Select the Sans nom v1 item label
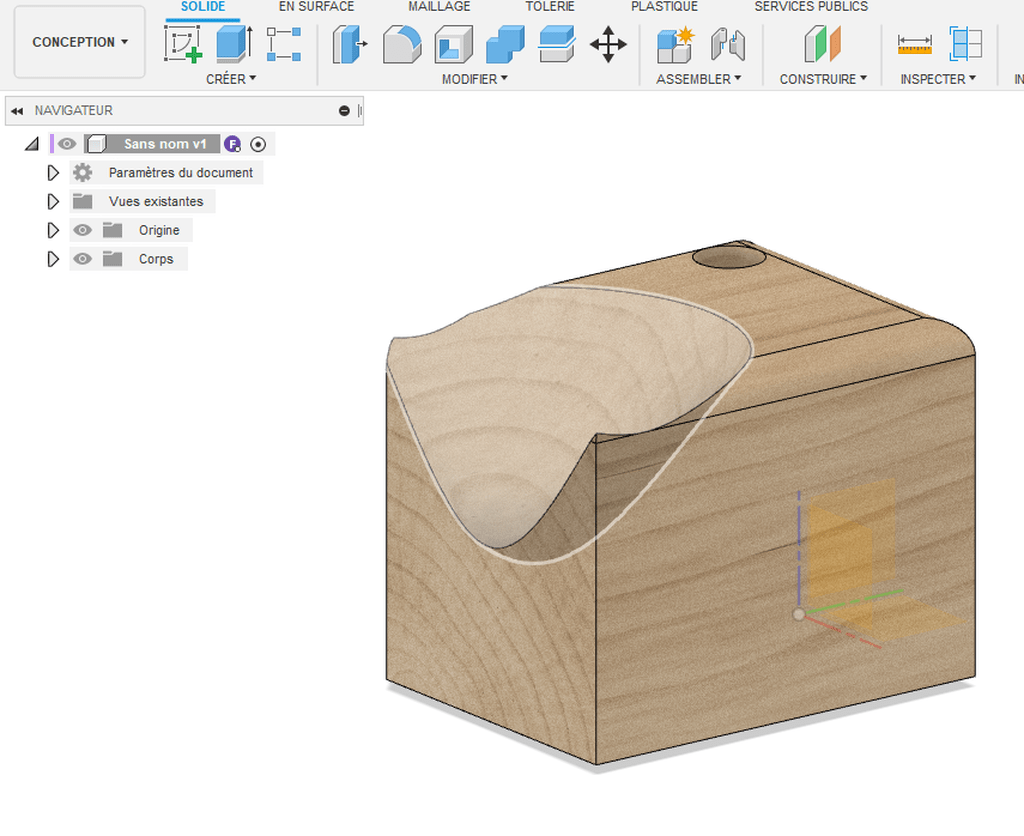 coord(165,144)
